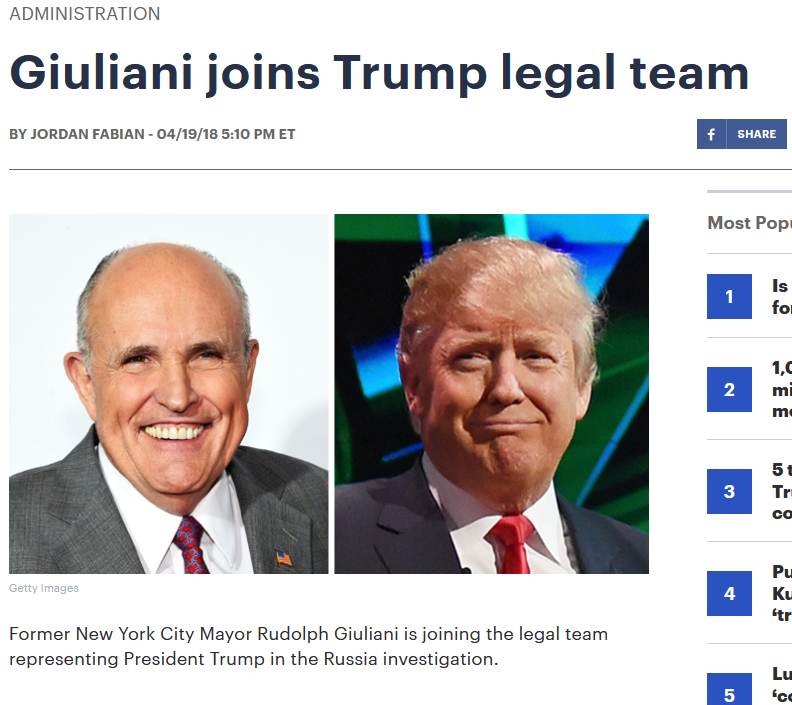The image size is (792, 705).
Task: Click the number 3 badge in Most Popular
Action: [x=729, y=491]
